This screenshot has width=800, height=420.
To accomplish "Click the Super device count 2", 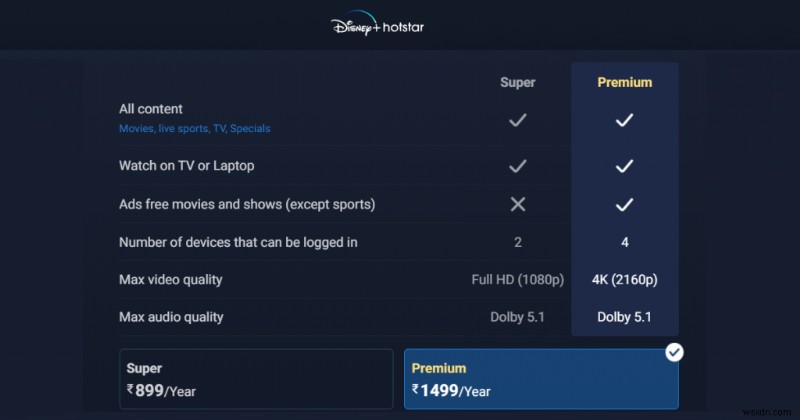I will [x=518, y=242].
